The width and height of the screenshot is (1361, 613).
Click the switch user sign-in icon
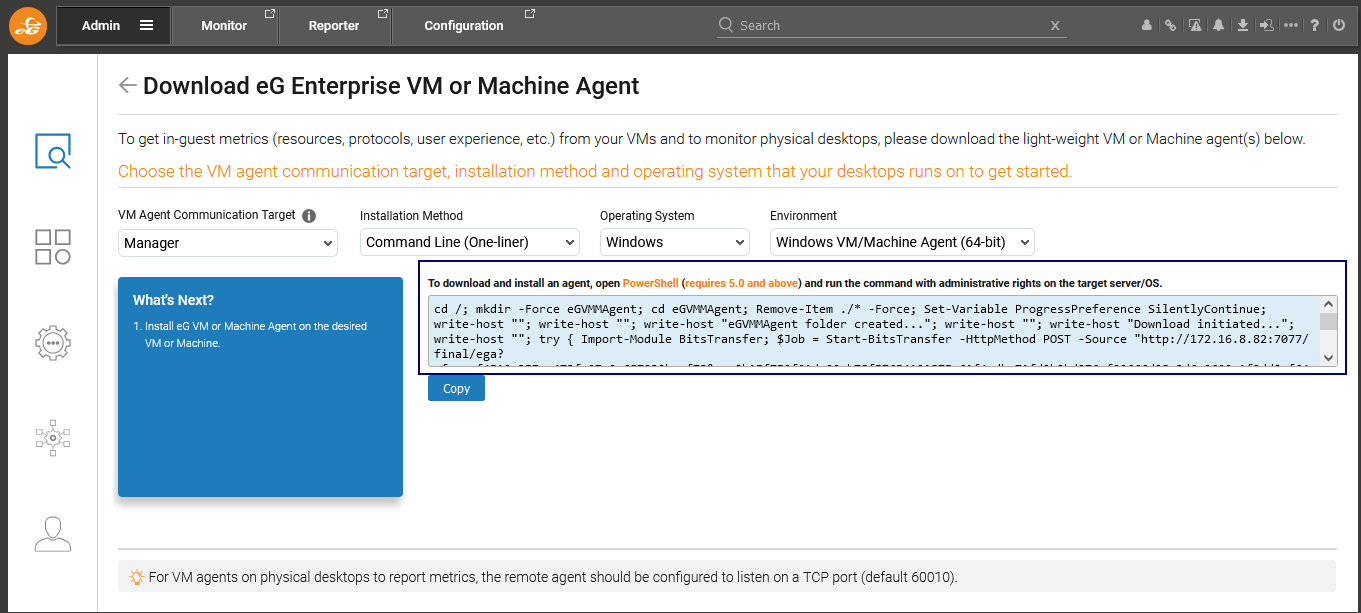(x=1266, y=25)
